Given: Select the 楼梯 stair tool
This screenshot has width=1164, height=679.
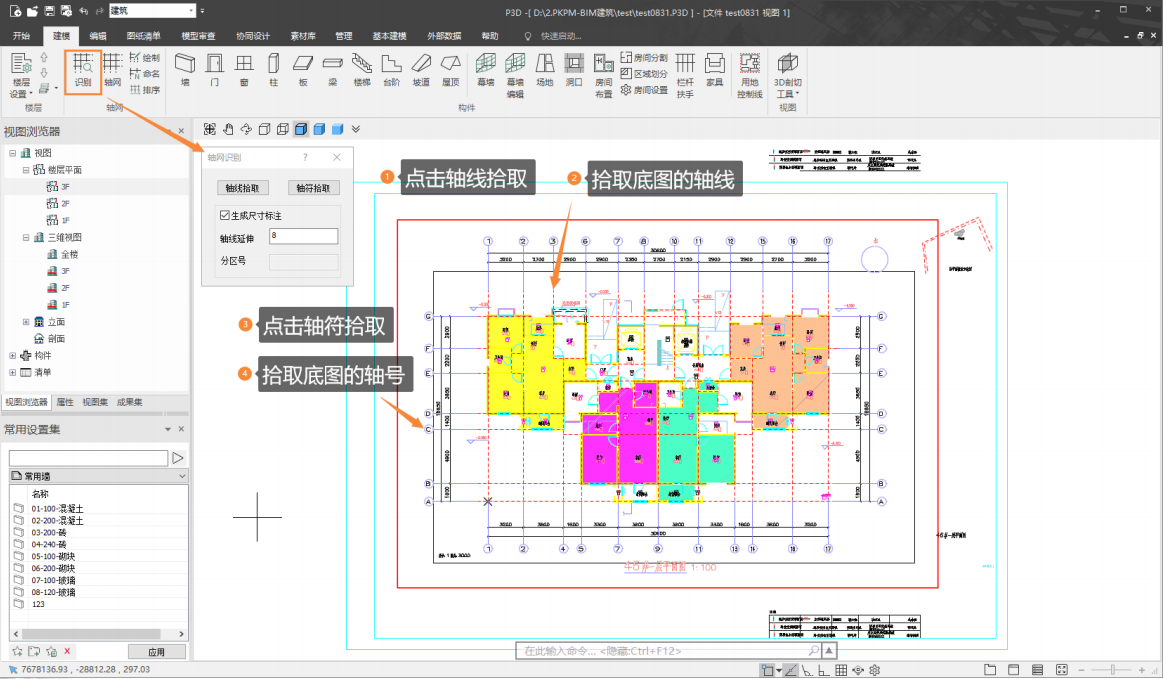Looking at the screenshot, I should point(362,69).
